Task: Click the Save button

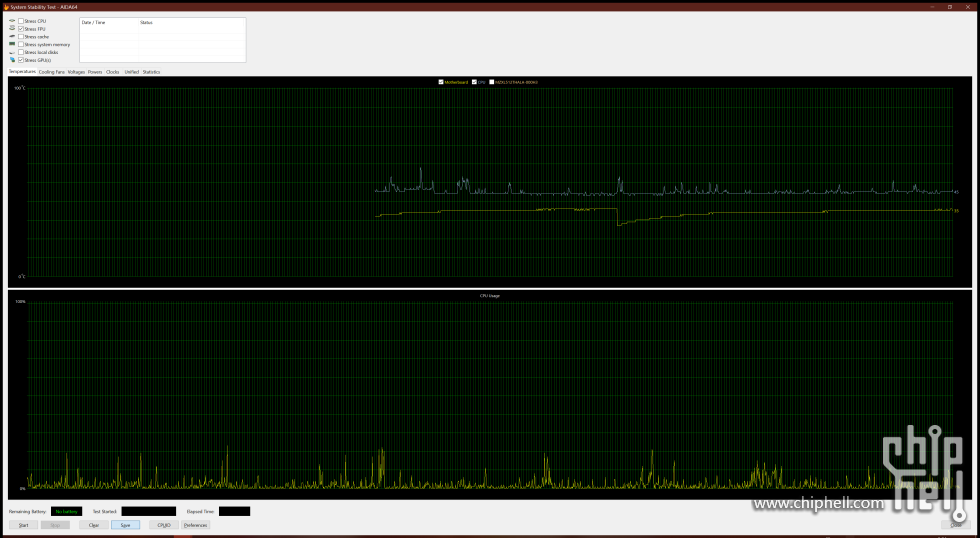Action: (125, 525)
